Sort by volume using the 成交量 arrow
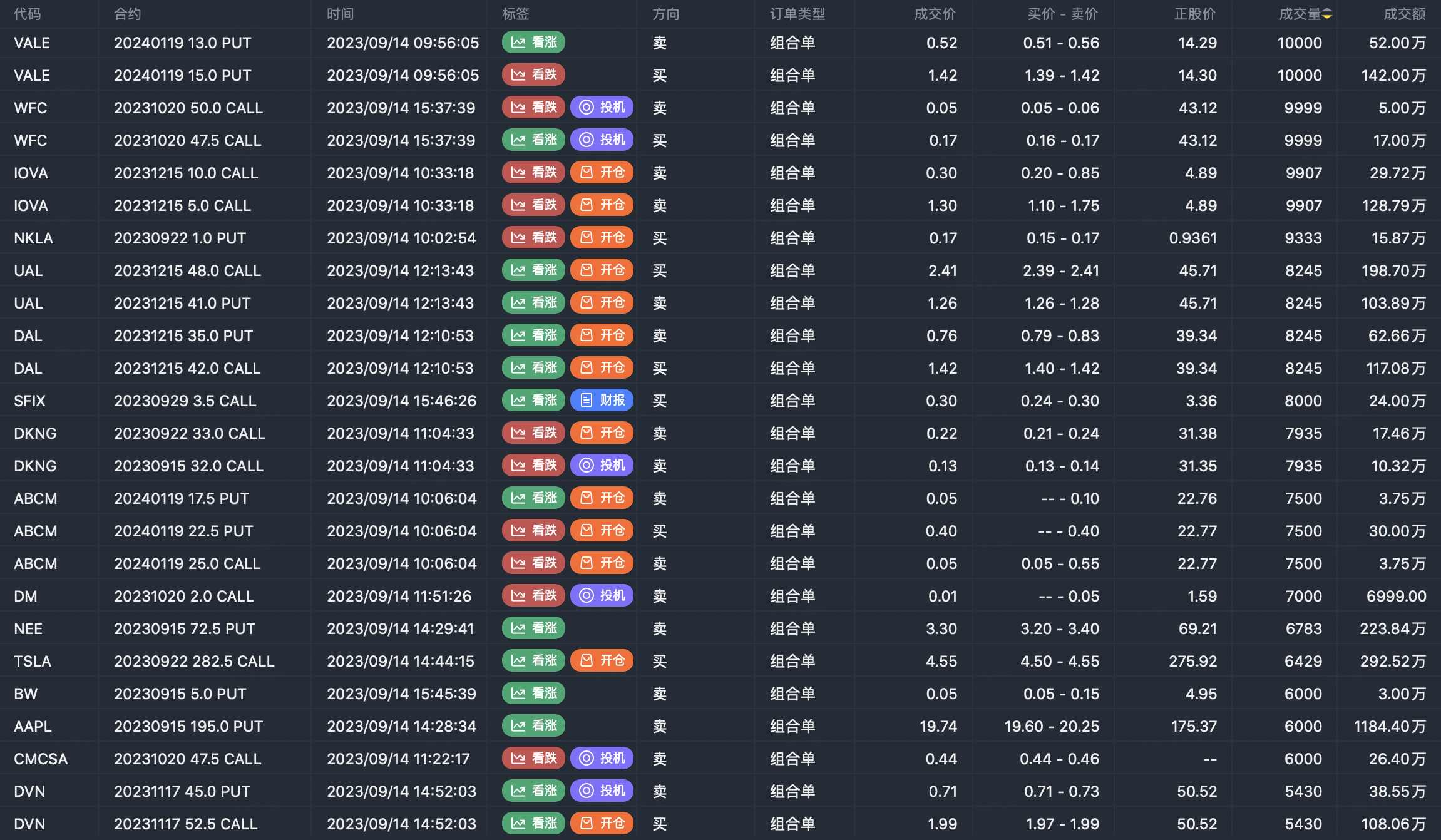Image resolution: width=1441 pixels, height=840 pixels. click(x=1327, y=14)
